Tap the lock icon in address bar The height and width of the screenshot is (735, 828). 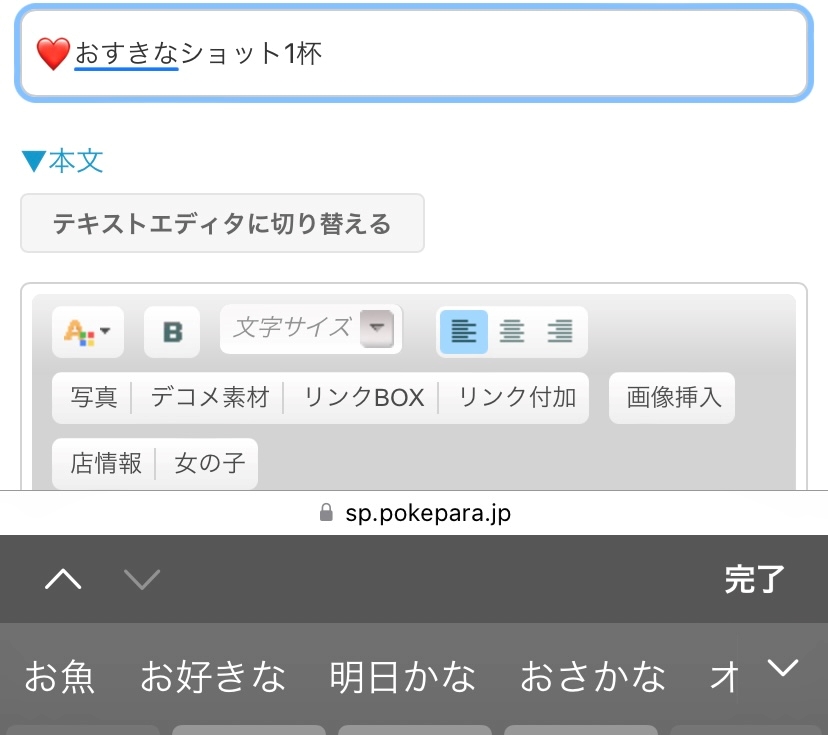point(325,513)
